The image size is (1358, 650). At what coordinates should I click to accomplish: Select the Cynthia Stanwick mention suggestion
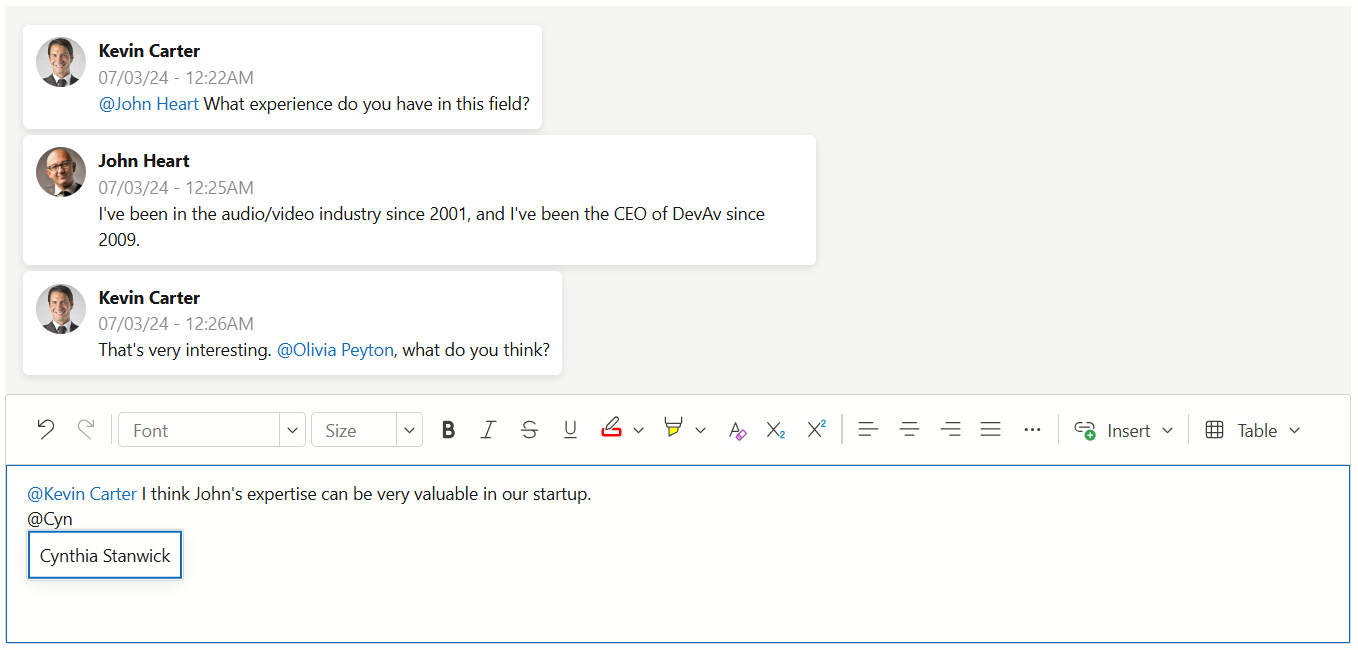click(x=104, y=554)
